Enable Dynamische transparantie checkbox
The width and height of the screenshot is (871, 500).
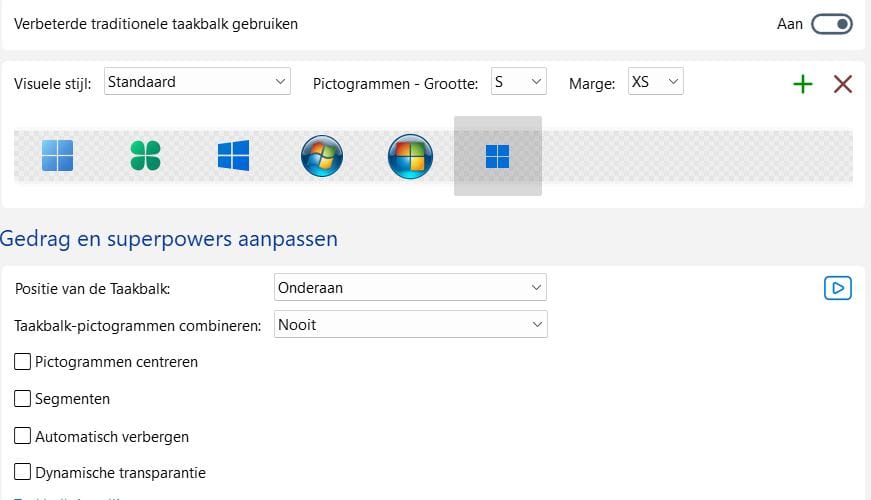[x=22, y=472]
